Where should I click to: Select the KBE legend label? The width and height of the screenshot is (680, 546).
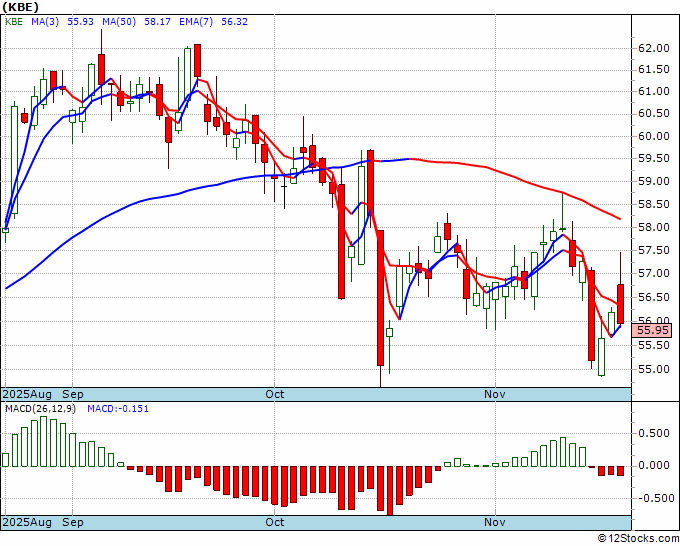[14, 22]
